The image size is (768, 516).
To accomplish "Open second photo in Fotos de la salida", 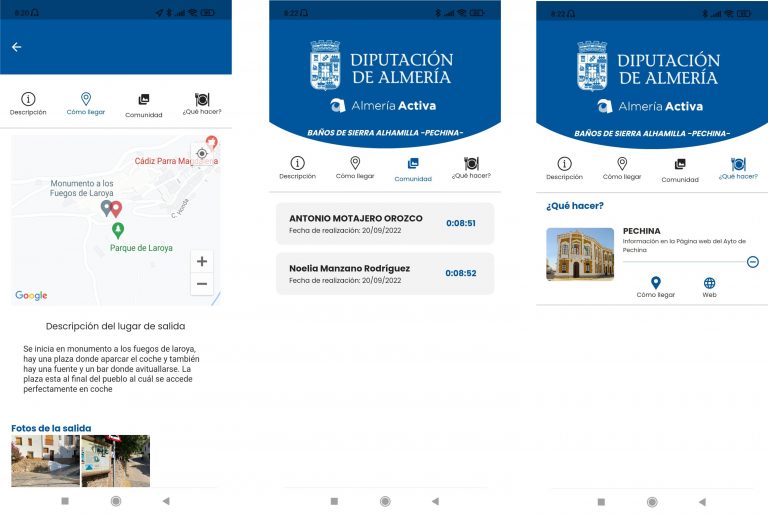I will point(115,461).
